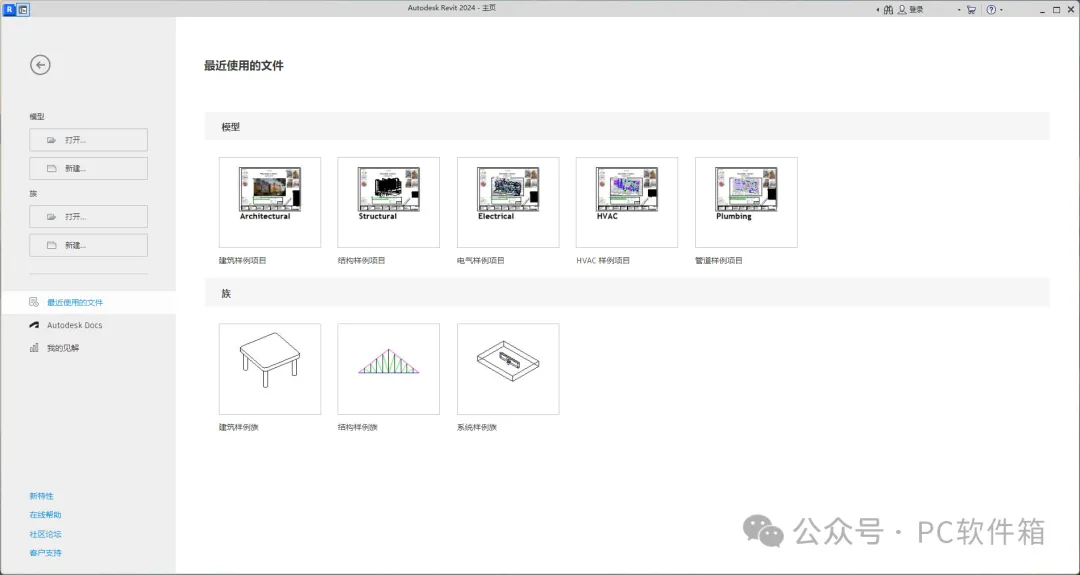The image size is (1080, 575).
Task: Open the 系统样例族 family thumbnail
Action: (508, 369)
